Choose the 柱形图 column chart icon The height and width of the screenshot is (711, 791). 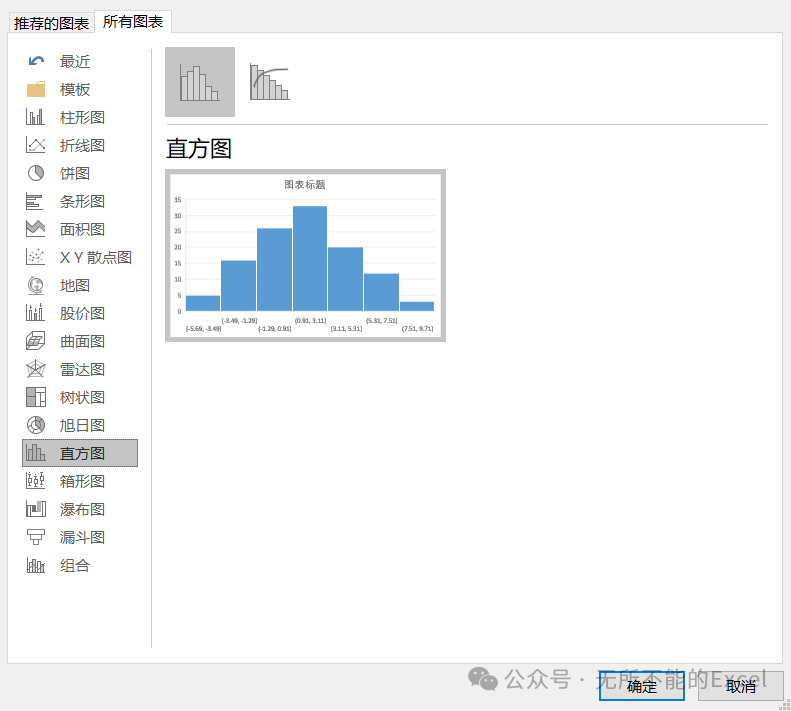pyautogui.click(x=35, y=117)
